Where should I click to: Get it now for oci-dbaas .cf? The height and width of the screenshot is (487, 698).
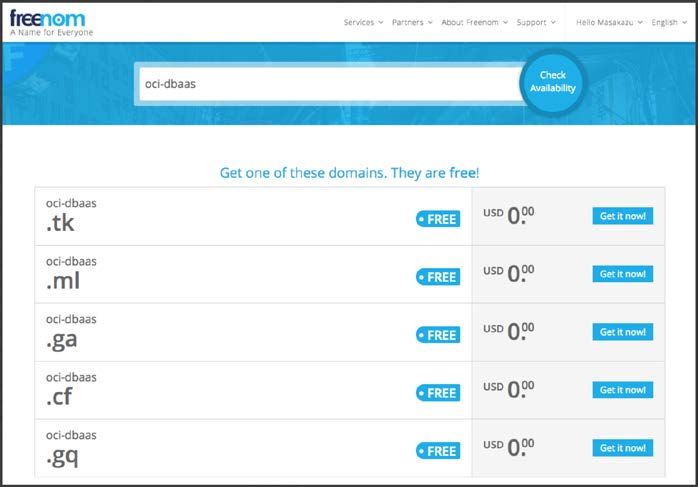tap(622, 390)
